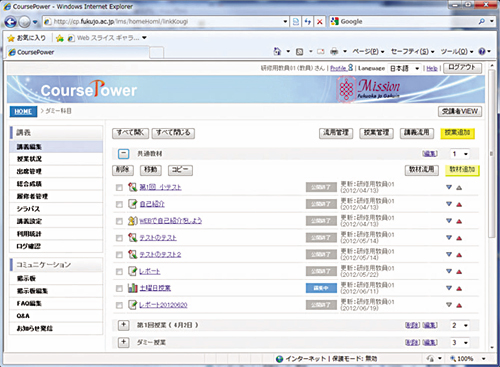This screenshot has width=500, height=367.
Task: Move 土曜日授業 down with blue arrow
Action: pyautogui.click(x=449, y=288)
